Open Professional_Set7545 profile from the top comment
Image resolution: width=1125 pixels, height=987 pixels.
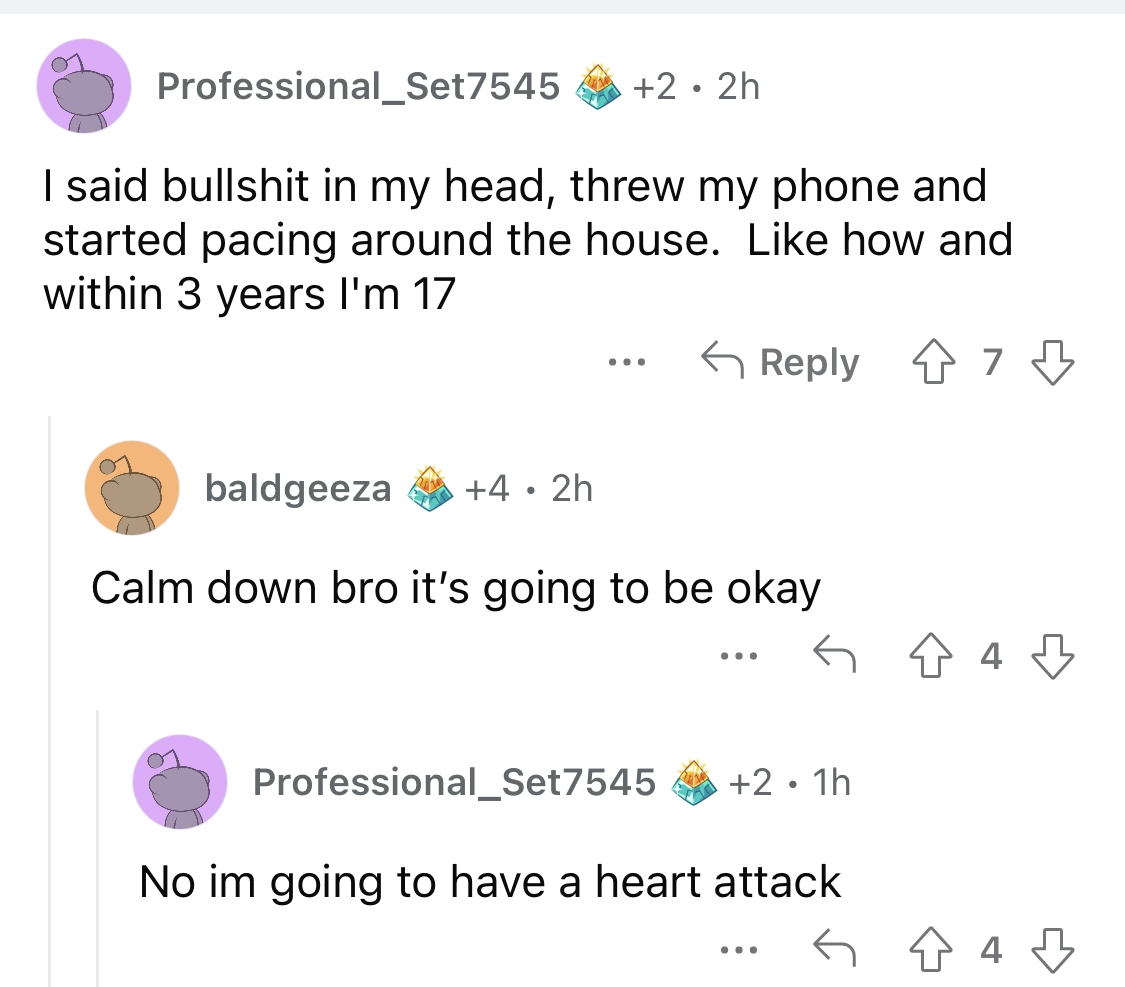coord(358,87)
